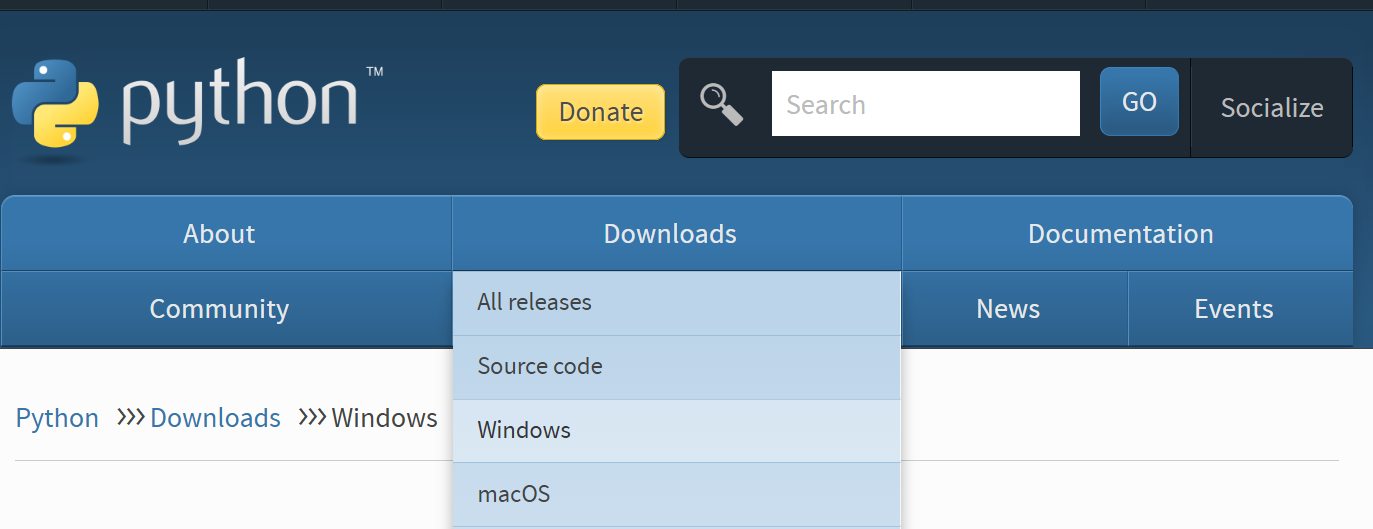The width and height of the screenshot is (1373, 529).
Task: Follow the Python breadcrumb link
Action: pyautogui.click(x=57, y=418)
